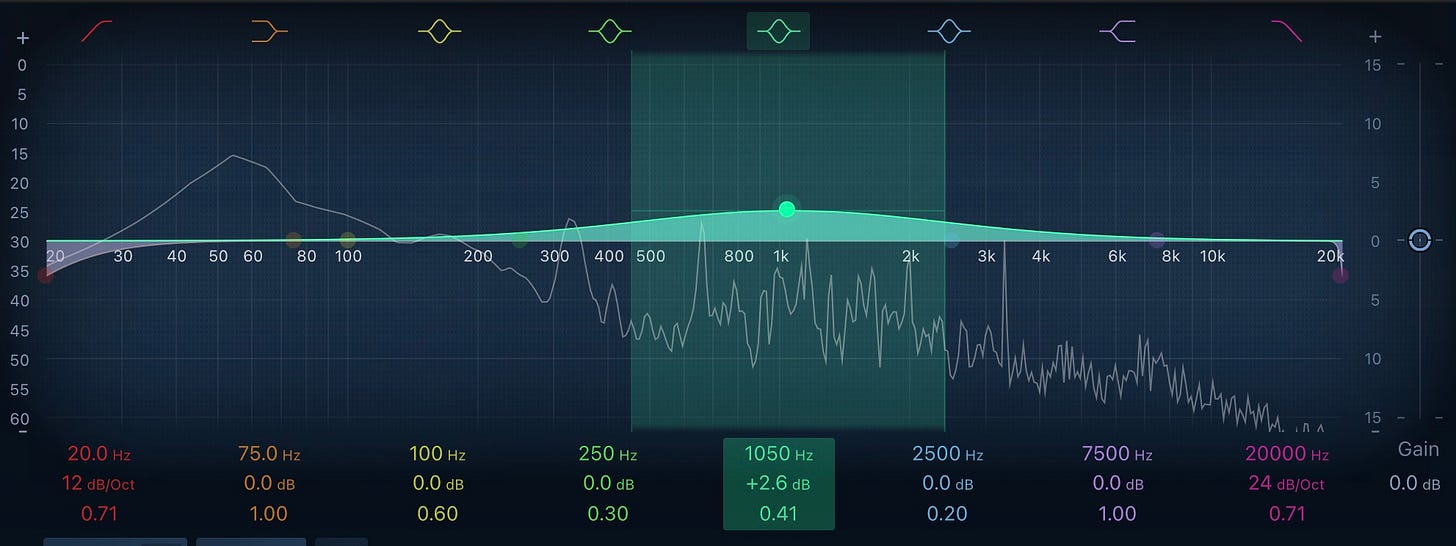
Task: Toggle the purple high-shelf band icon
Action: [1118, 32]
